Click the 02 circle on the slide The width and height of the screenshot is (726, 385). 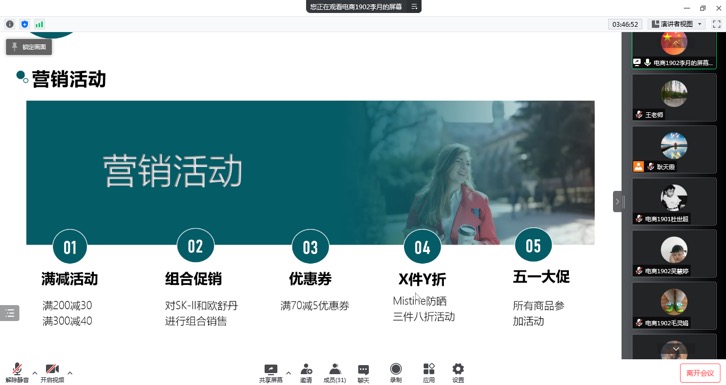195,246
